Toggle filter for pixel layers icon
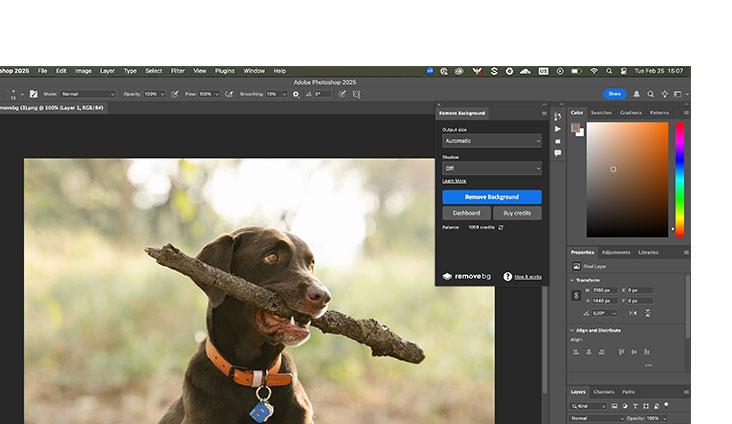732x424 pixels. coord(614,406)
